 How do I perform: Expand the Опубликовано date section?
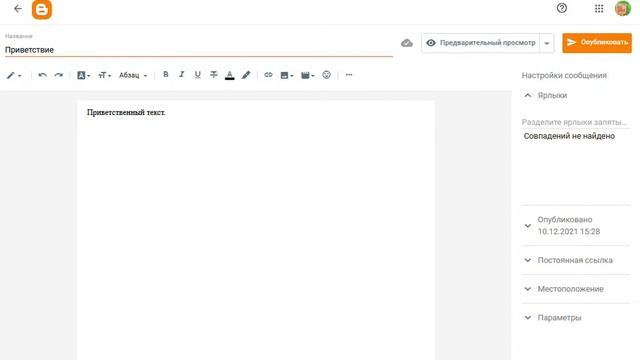(576, 226)
